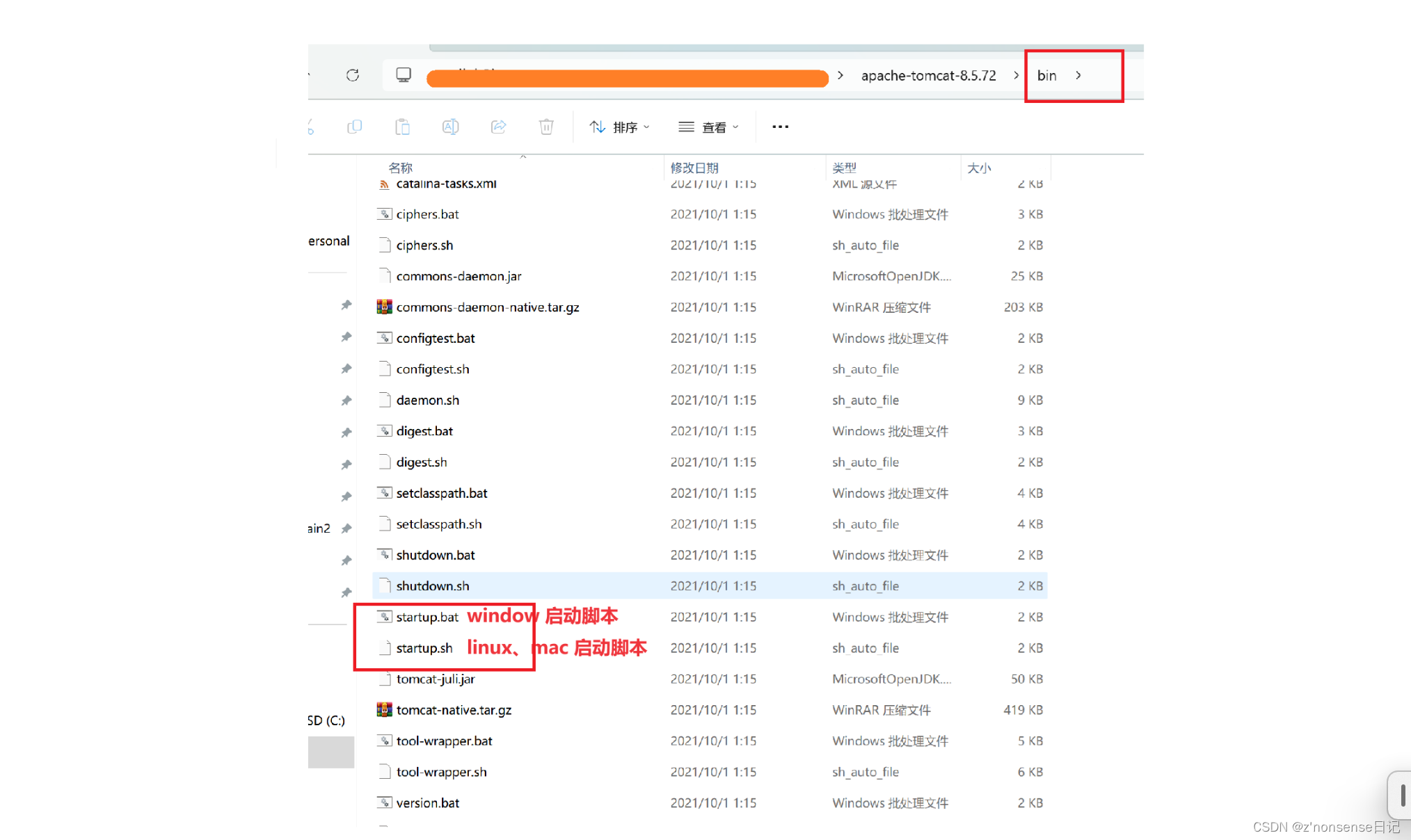The image size is (1411, 840).
Task: Click pin icon beside ain2 sidebar item
Action: [x=346, y=528]
